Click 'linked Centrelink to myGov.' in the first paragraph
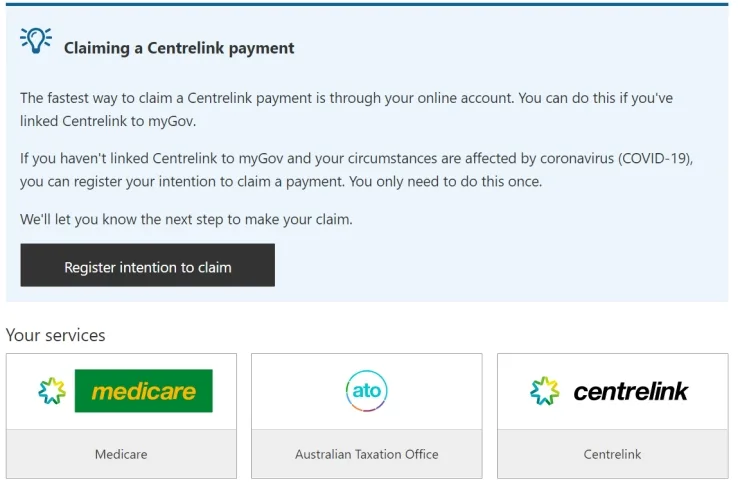Image resolution: width=738 pixels, height=485 pixels. pos(105,121)
